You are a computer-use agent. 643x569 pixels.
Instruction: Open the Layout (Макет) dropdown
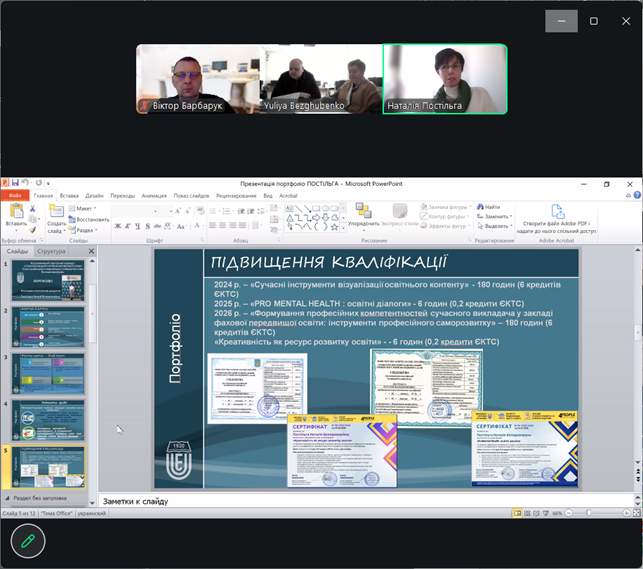click(82, 208)
